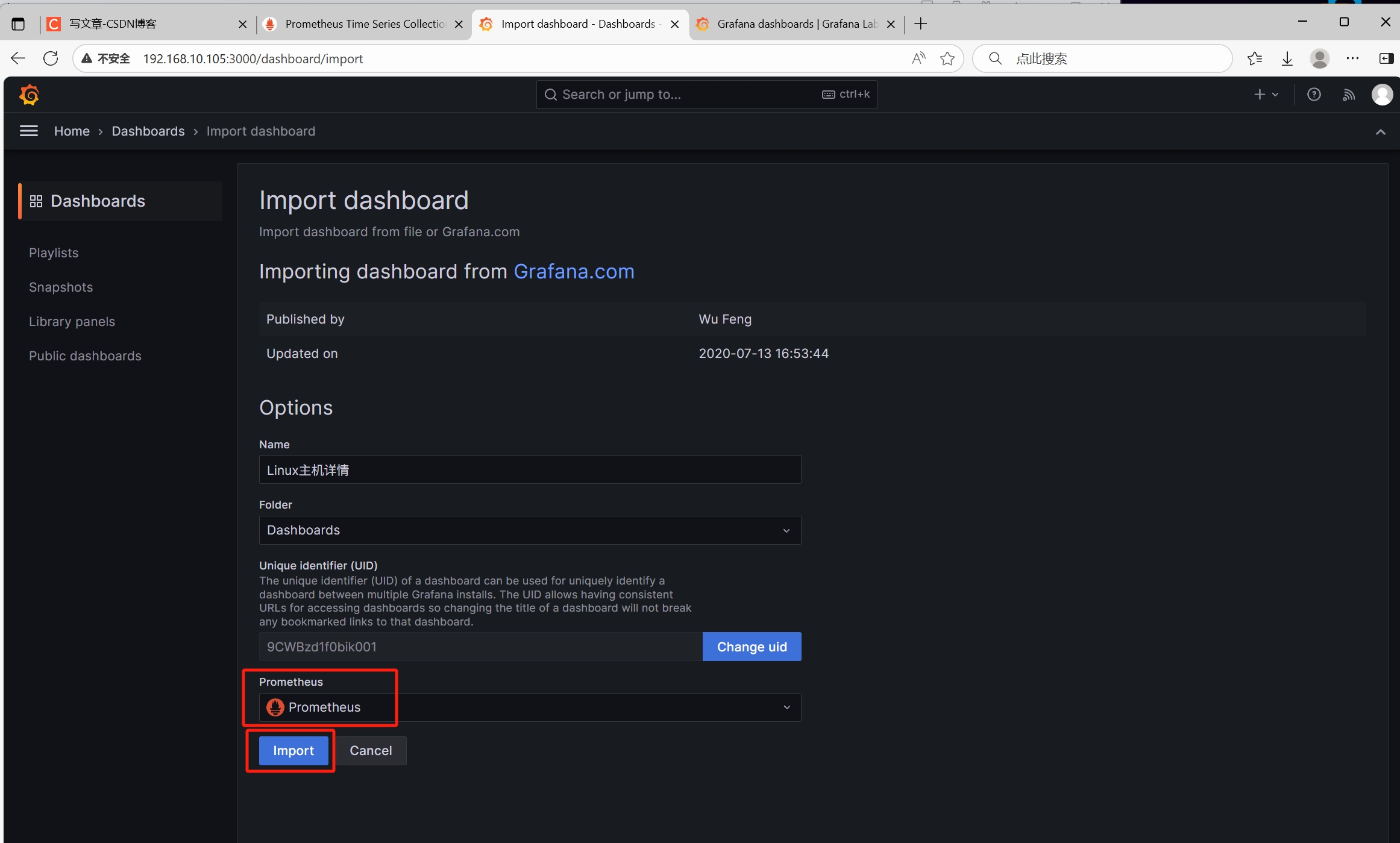1400x843 pixels.
Task: Click the Grafana logo icon
Action: tap(29, 95)
